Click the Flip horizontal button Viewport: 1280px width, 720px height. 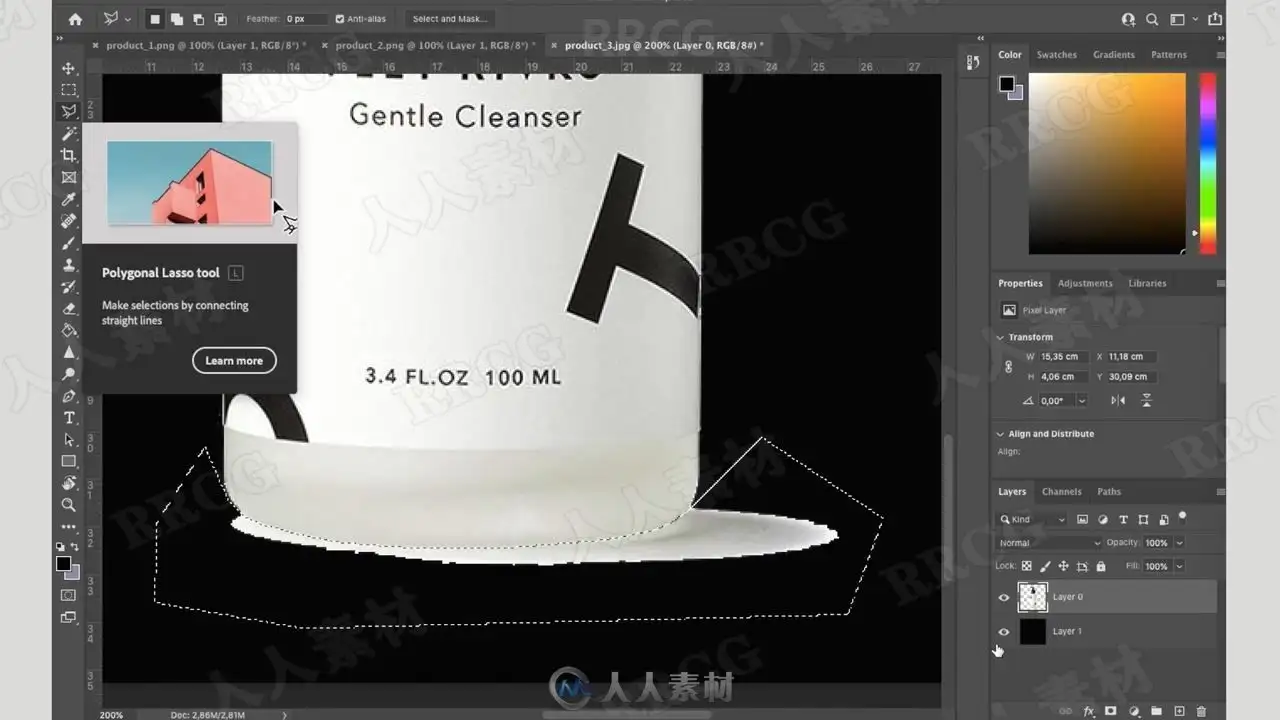[1118, 401]
